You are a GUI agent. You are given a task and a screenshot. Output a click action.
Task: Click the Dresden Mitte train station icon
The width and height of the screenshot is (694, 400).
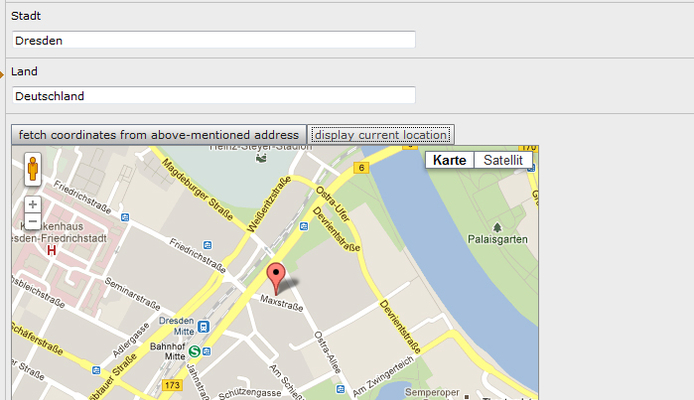(203, 327)
